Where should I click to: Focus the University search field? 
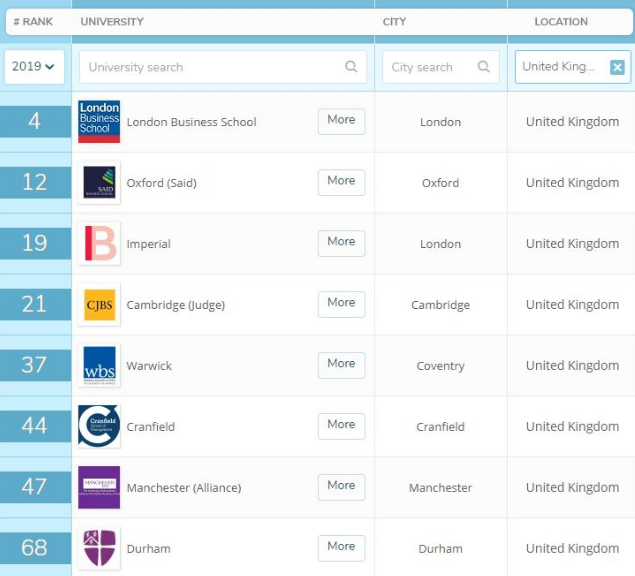pyautogui.click(x=210, y=67)
